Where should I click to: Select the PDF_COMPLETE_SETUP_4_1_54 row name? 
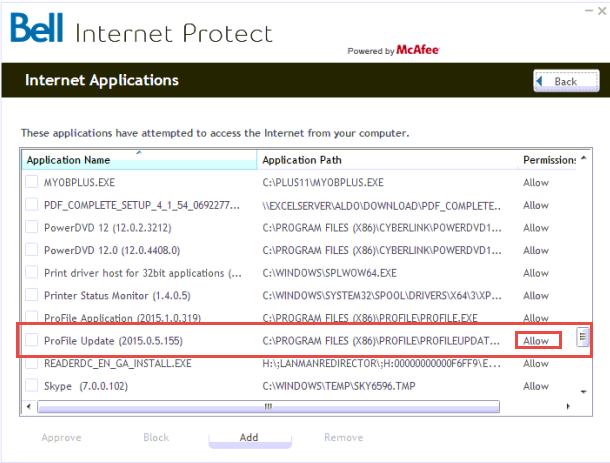(x=142, y=205)
